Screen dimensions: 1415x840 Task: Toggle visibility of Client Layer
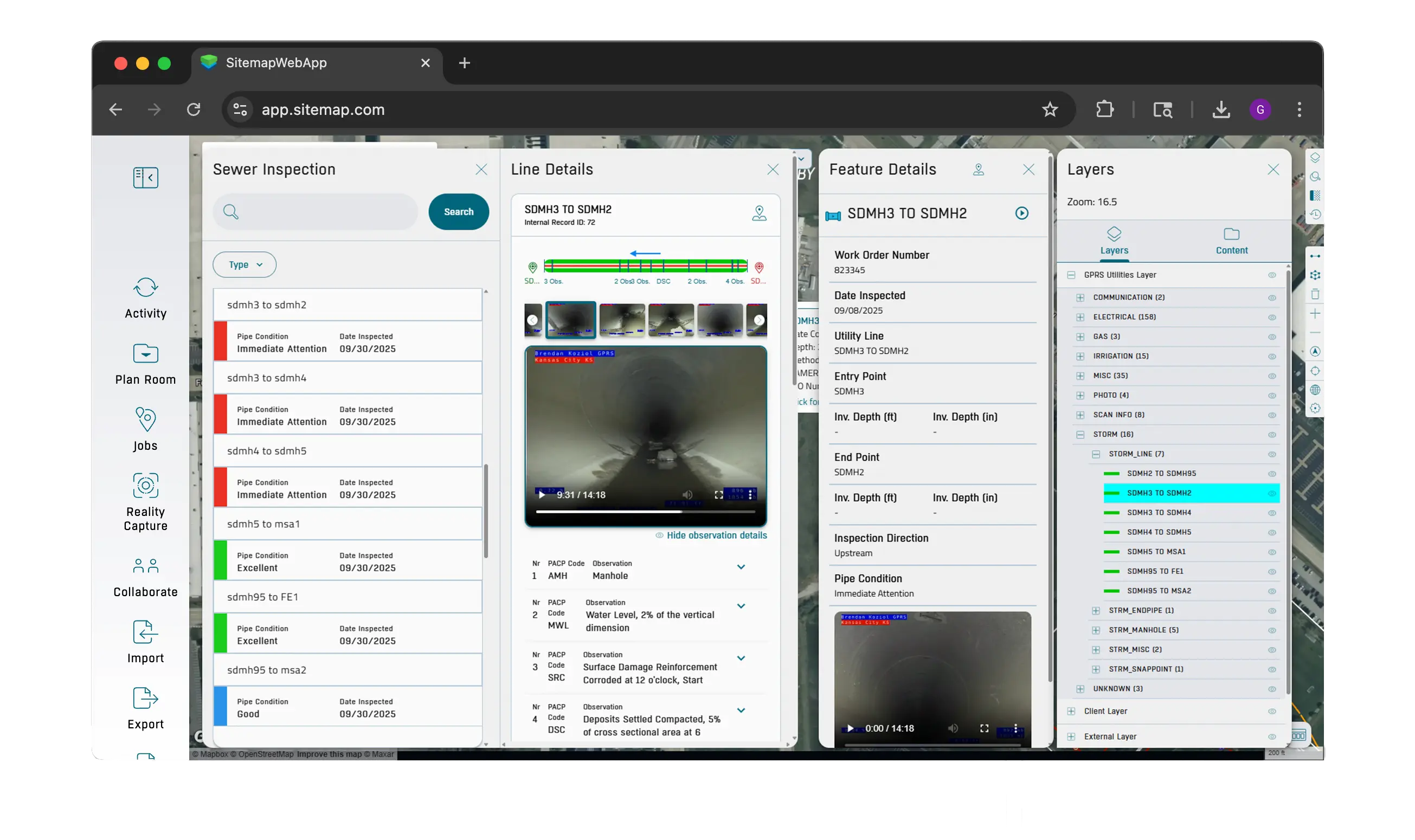click(1272, 712)
